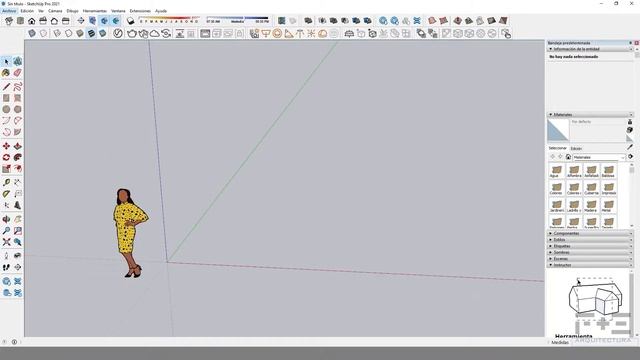Open the Ventana menu
The width and height of the screenshot is (640, 360).
coord(118,11)
